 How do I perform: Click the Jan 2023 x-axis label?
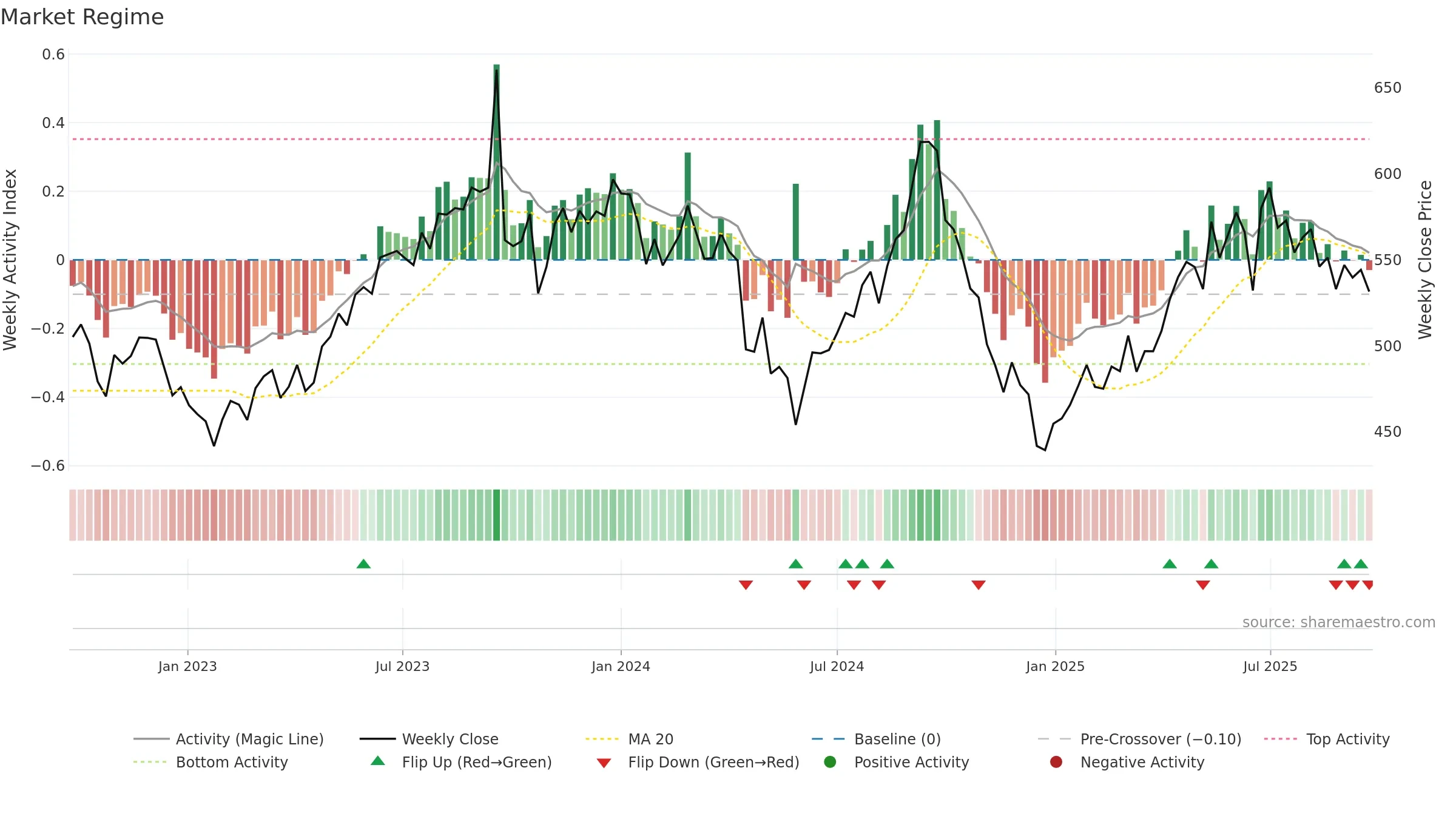[x=187, y=666]
